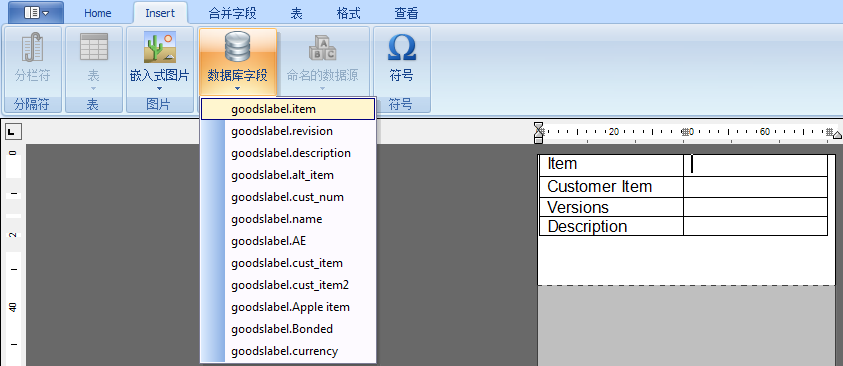Open the 合并字段 ribbon tab

[233, 13]
